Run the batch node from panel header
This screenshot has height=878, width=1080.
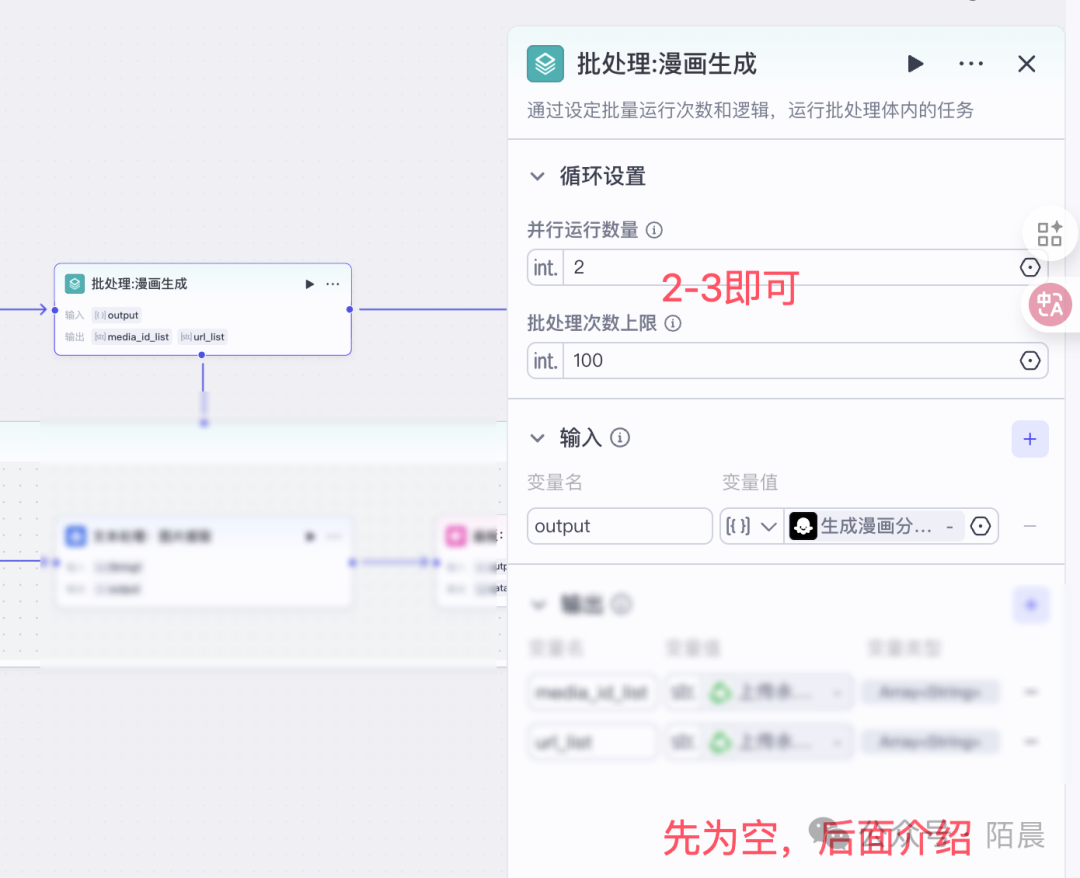click(915, 64)
